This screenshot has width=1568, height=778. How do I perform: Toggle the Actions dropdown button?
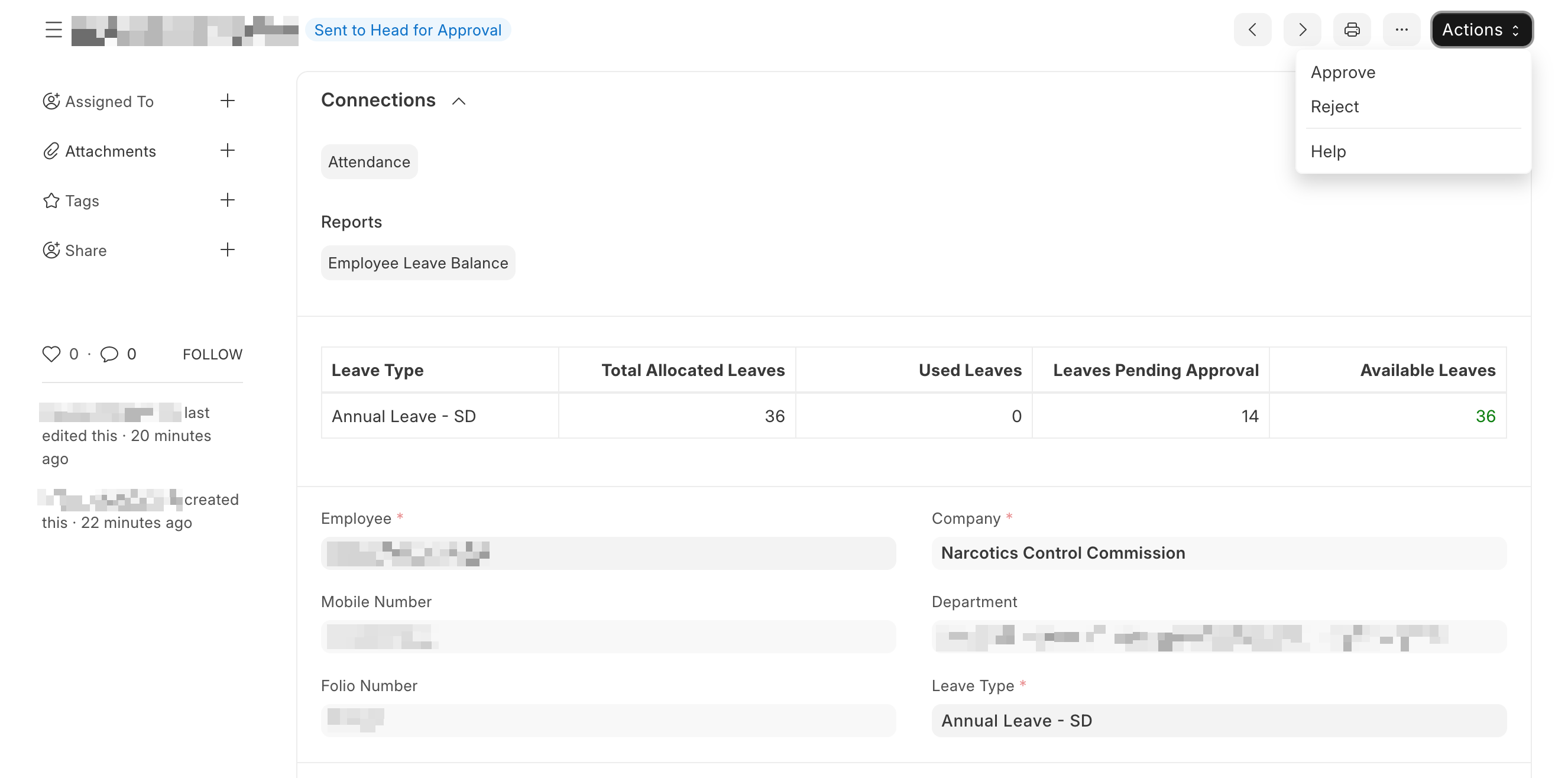point(1480,30)
